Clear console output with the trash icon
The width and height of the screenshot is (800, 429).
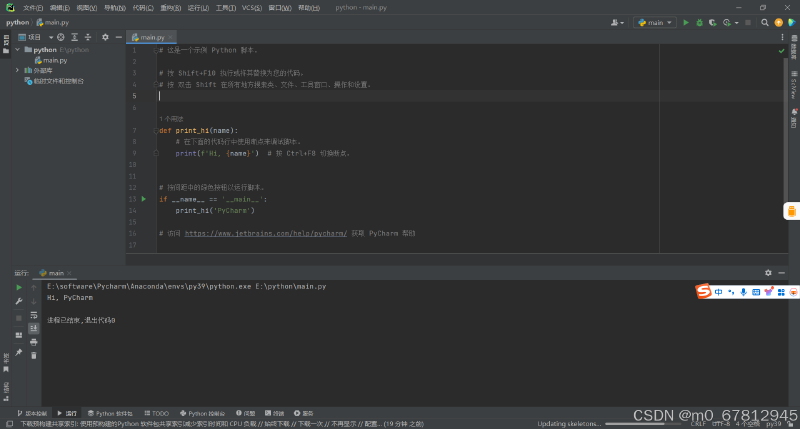pyautogui.click(x=34, y=355)
